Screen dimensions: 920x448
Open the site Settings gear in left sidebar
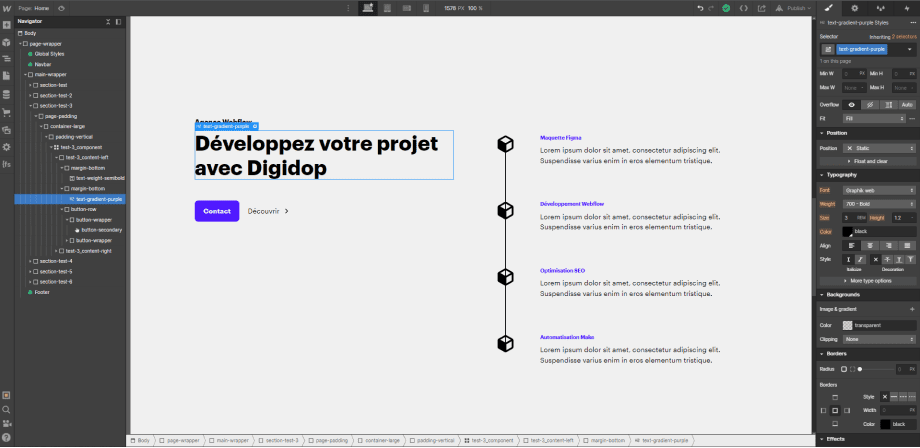6,147
